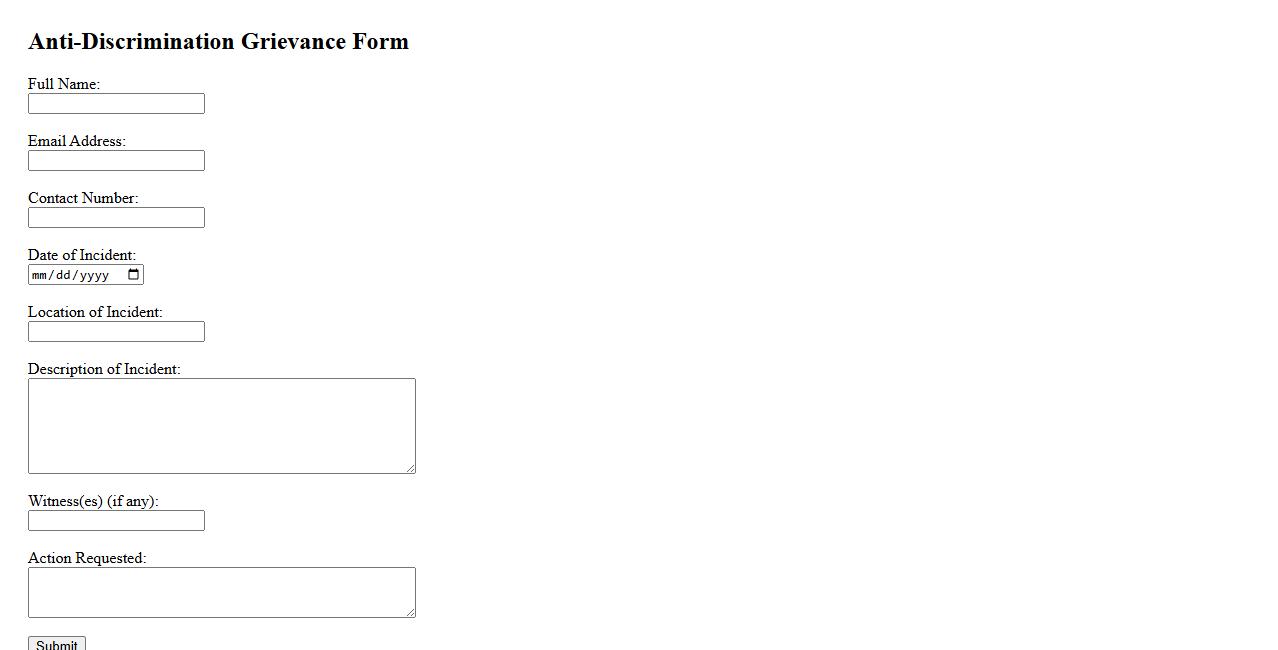Focus the Action Requested text area
This screenshot has width=1278, height=650.
tap(221, 592)
